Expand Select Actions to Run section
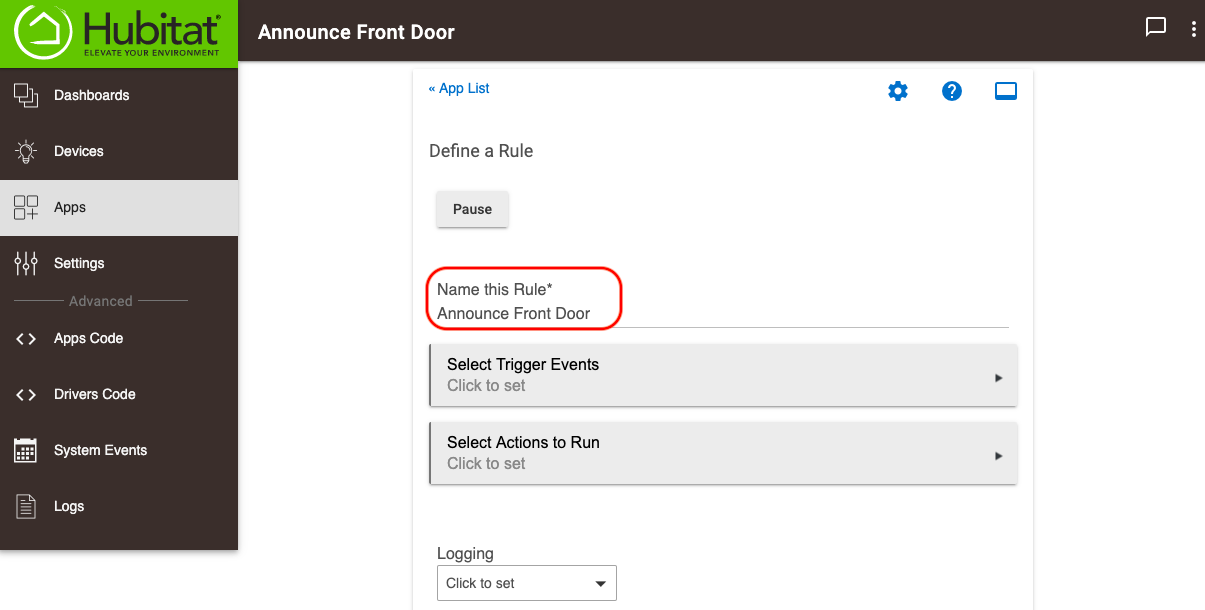 pyautogui.click(x=723, y=453)
